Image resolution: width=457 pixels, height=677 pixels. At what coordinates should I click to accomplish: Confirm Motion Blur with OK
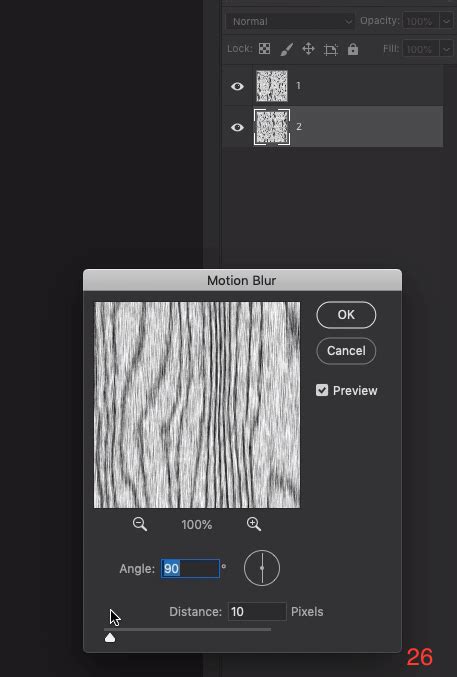(x=346, y=315)
